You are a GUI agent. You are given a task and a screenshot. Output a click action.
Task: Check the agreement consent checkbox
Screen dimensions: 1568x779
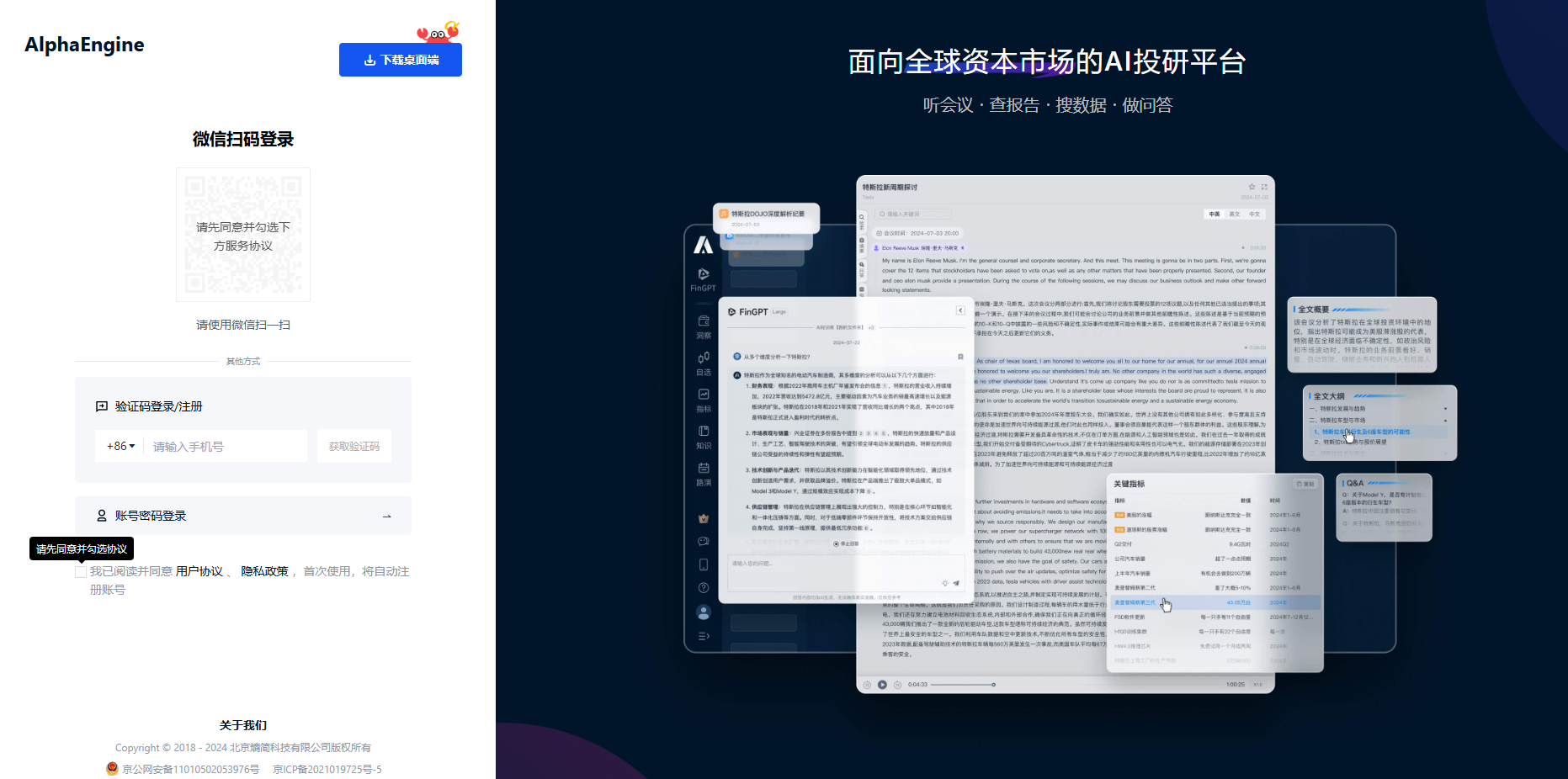[x=81, y=572]
